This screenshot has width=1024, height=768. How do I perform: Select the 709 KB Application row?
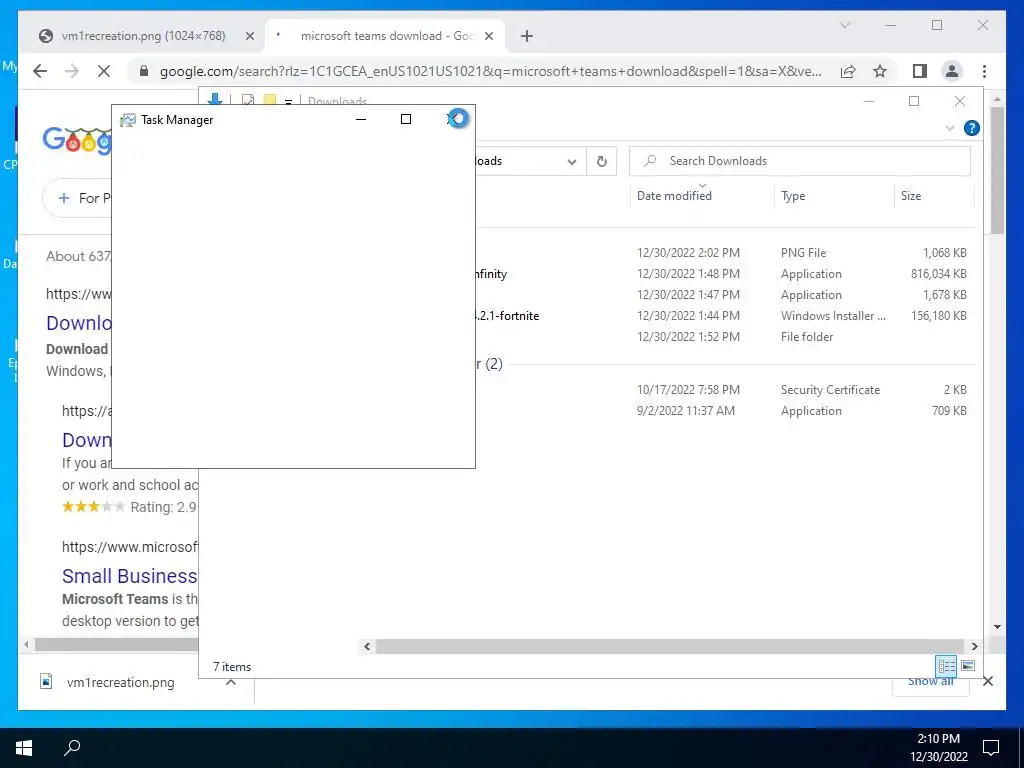click(725, 411)
